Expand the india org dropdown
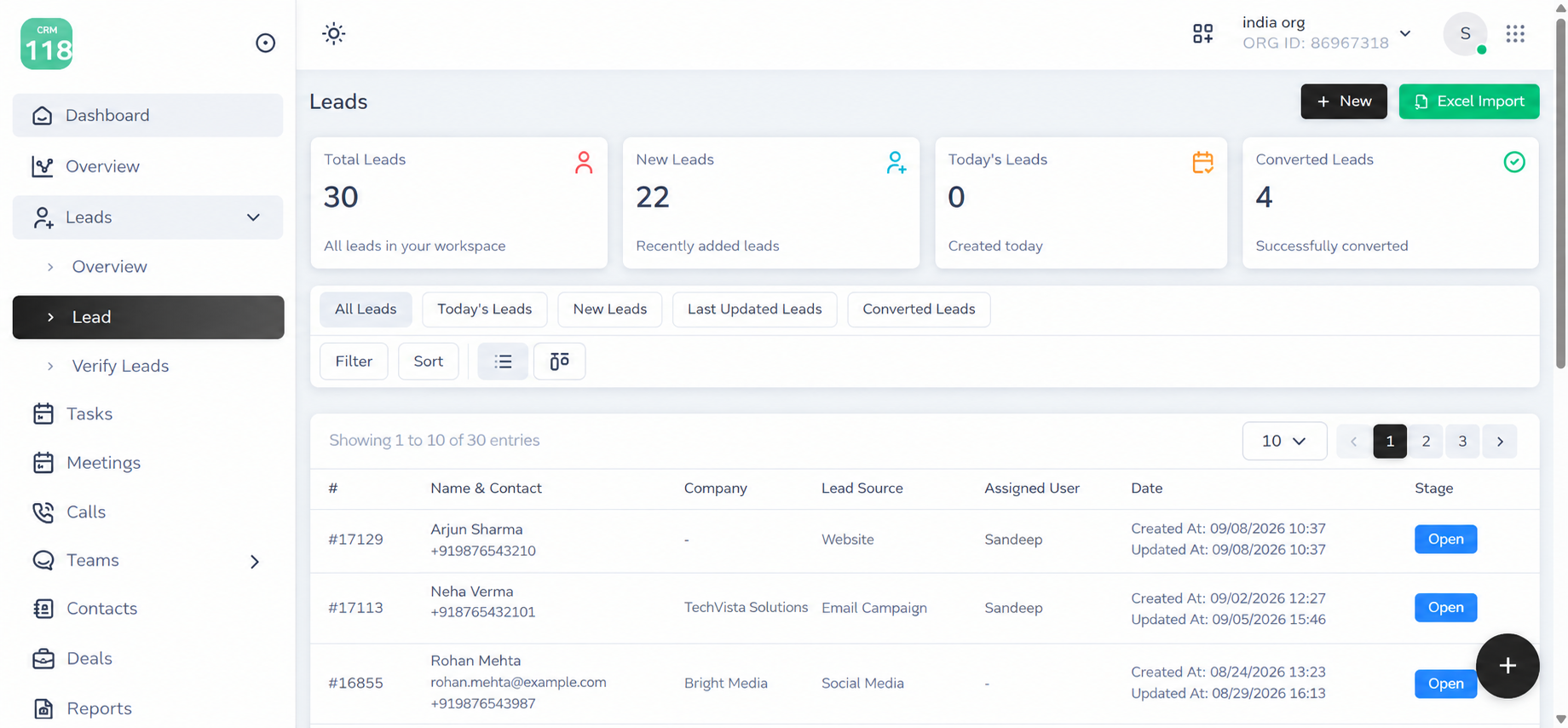 point(1327,33)
